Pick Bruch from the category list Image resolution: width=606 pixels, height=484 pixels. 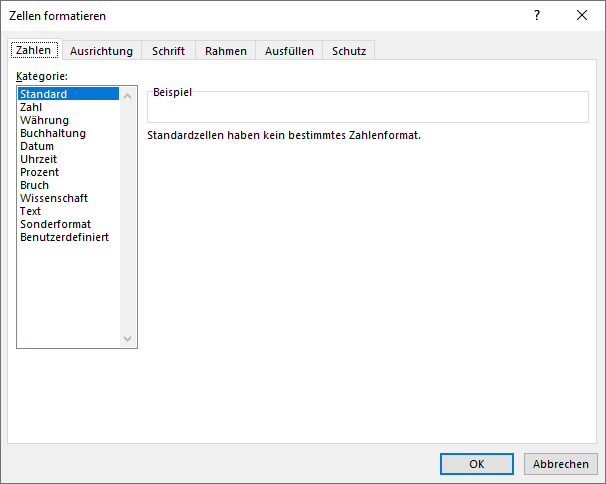68,185
